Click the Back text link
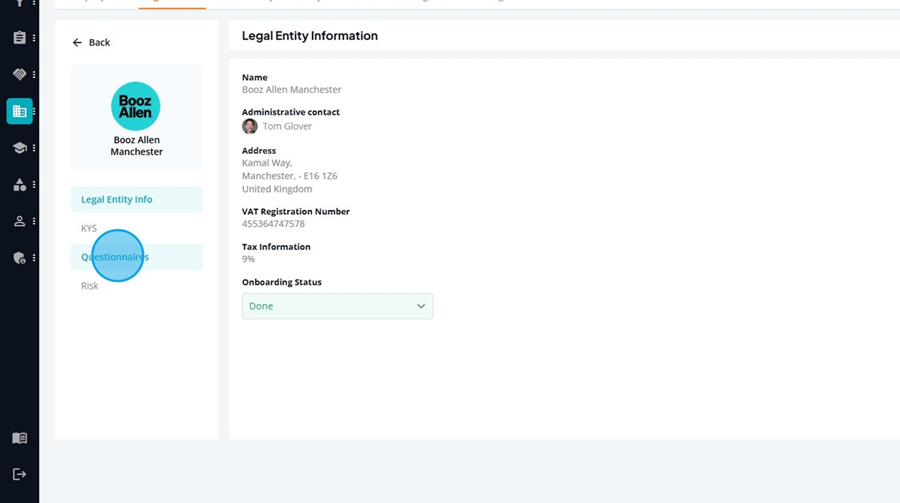The height and width of the screenshot is (503, 900). point(99,42)
